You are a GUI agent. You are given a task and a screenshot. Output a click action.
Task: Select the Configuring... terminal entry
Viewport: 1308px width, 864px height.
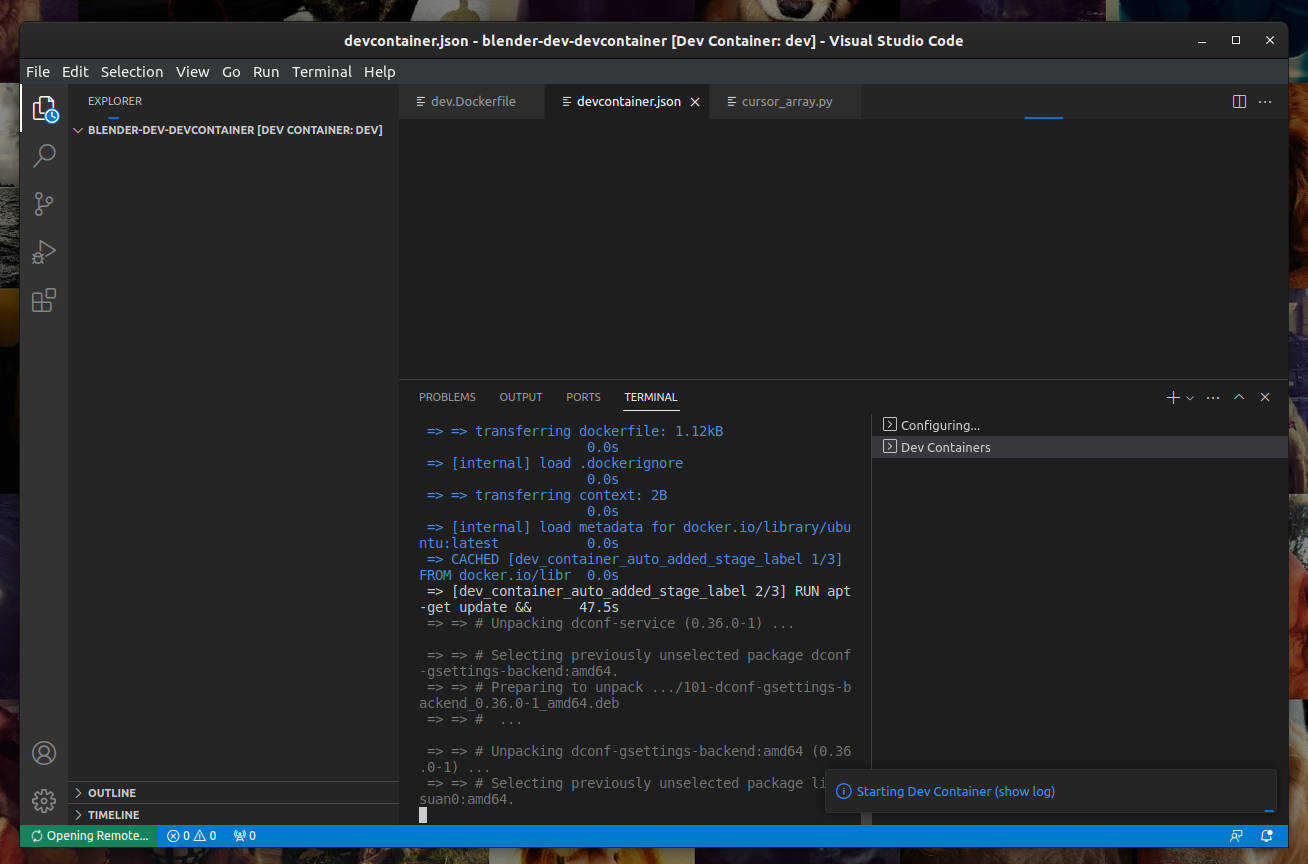1079,425
